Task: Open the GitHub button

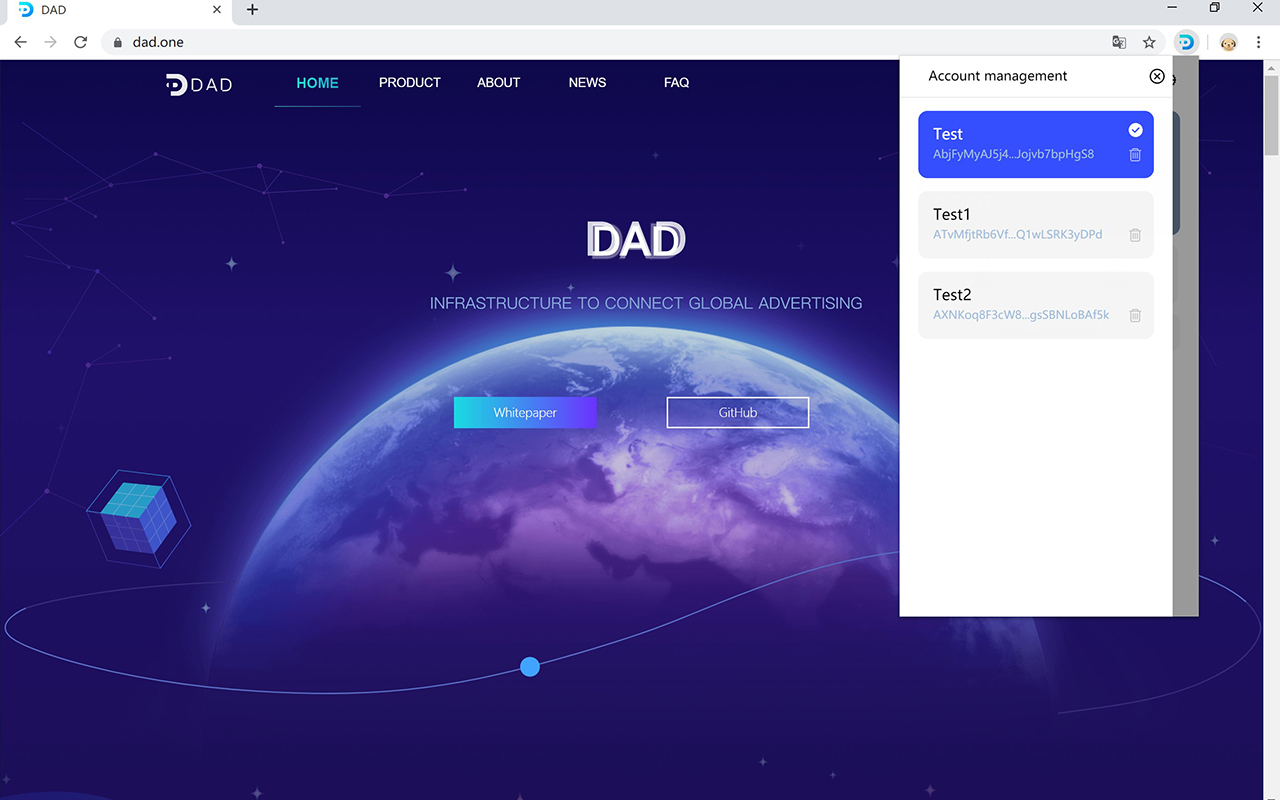Action: 738,412
